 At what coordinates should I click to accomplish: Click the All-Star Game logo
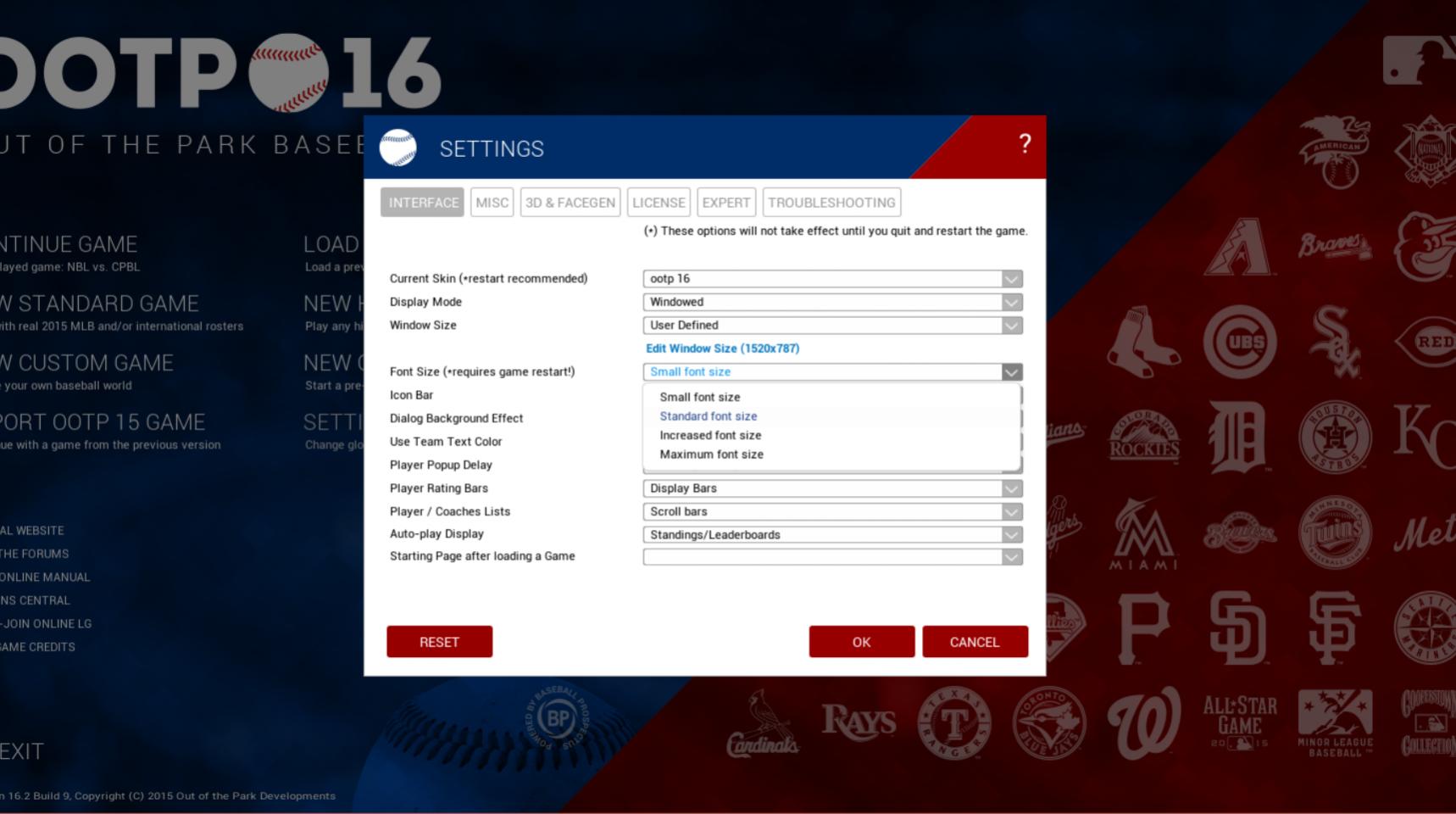1240,722
